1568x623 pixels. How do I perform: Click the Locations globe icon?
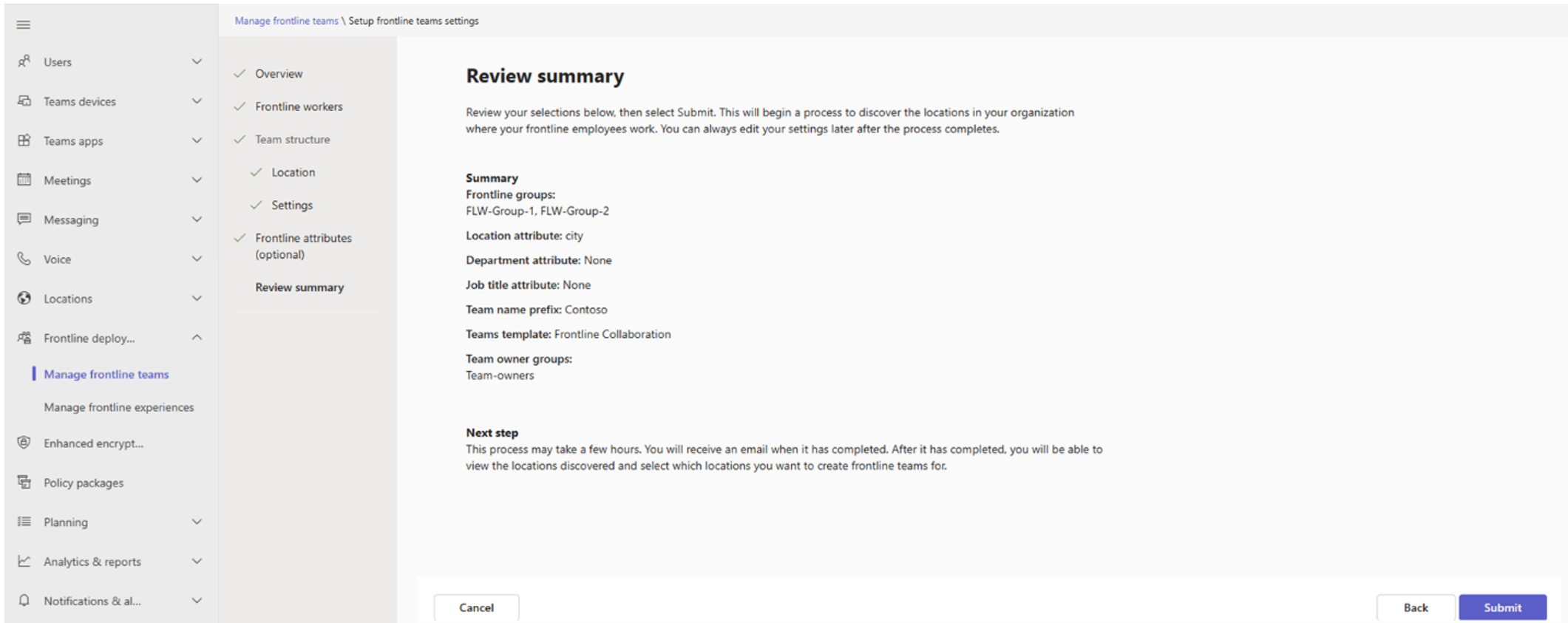[24, 299]
